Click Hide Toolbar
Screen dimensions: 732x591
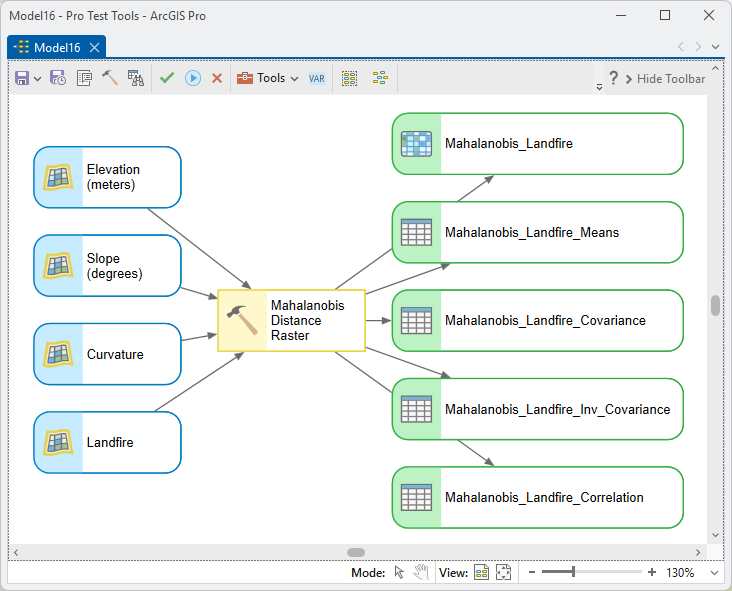click(x=665, y=79)
